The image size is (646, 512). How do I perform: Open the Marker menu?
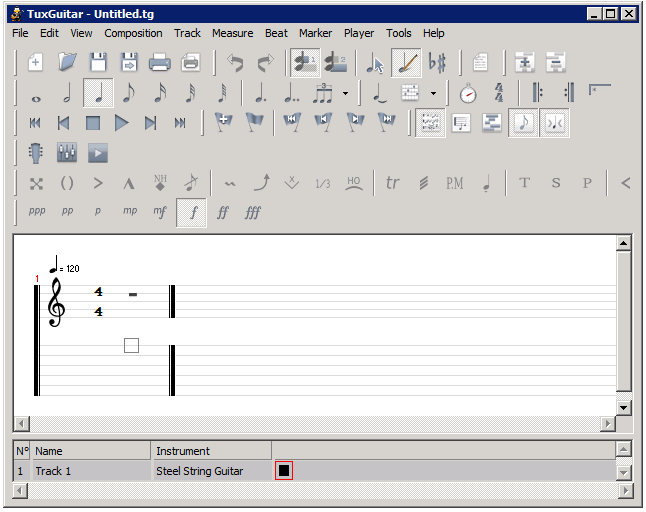pos(315,33)
